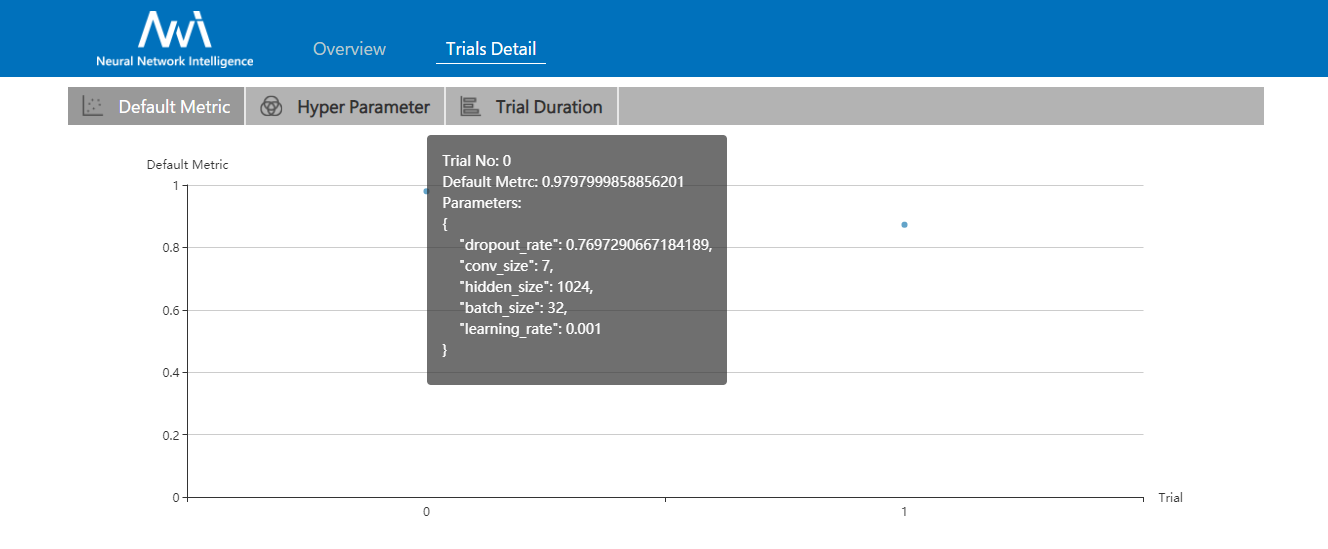Click the scatter plot icon beside Default Metric
1328x549 pixels.
[93, 107]
